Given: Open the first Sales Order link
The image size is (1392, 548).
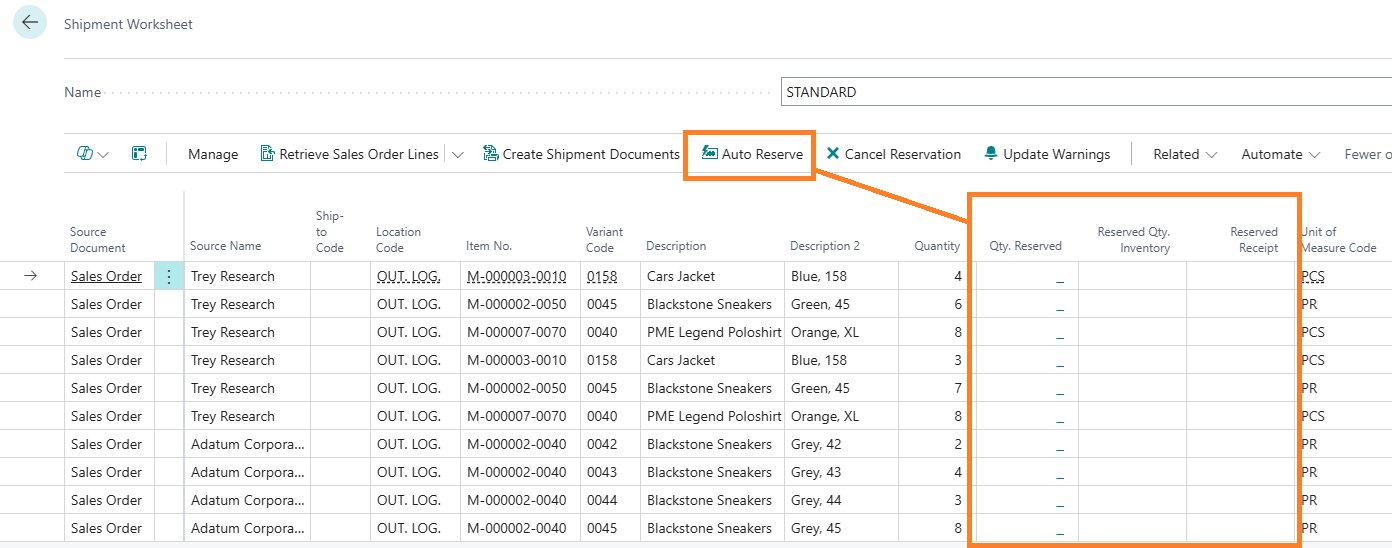Looking at the screenshot, I should click(x=106, y=276).
